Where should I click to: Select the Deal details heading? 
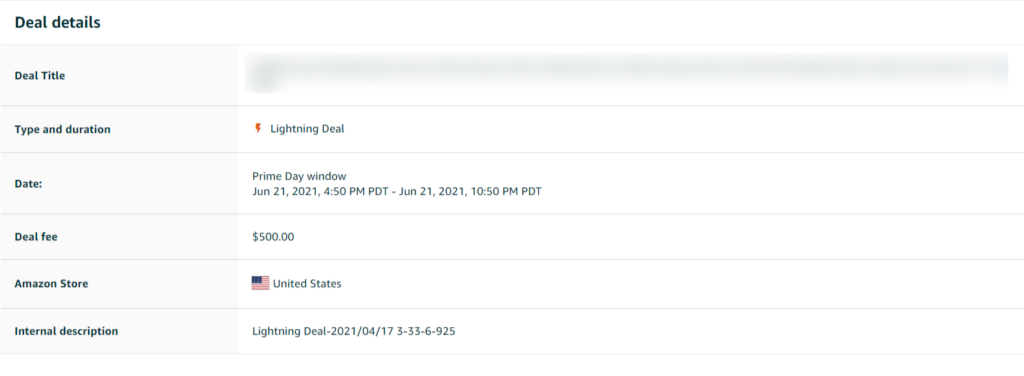(57, 22)
